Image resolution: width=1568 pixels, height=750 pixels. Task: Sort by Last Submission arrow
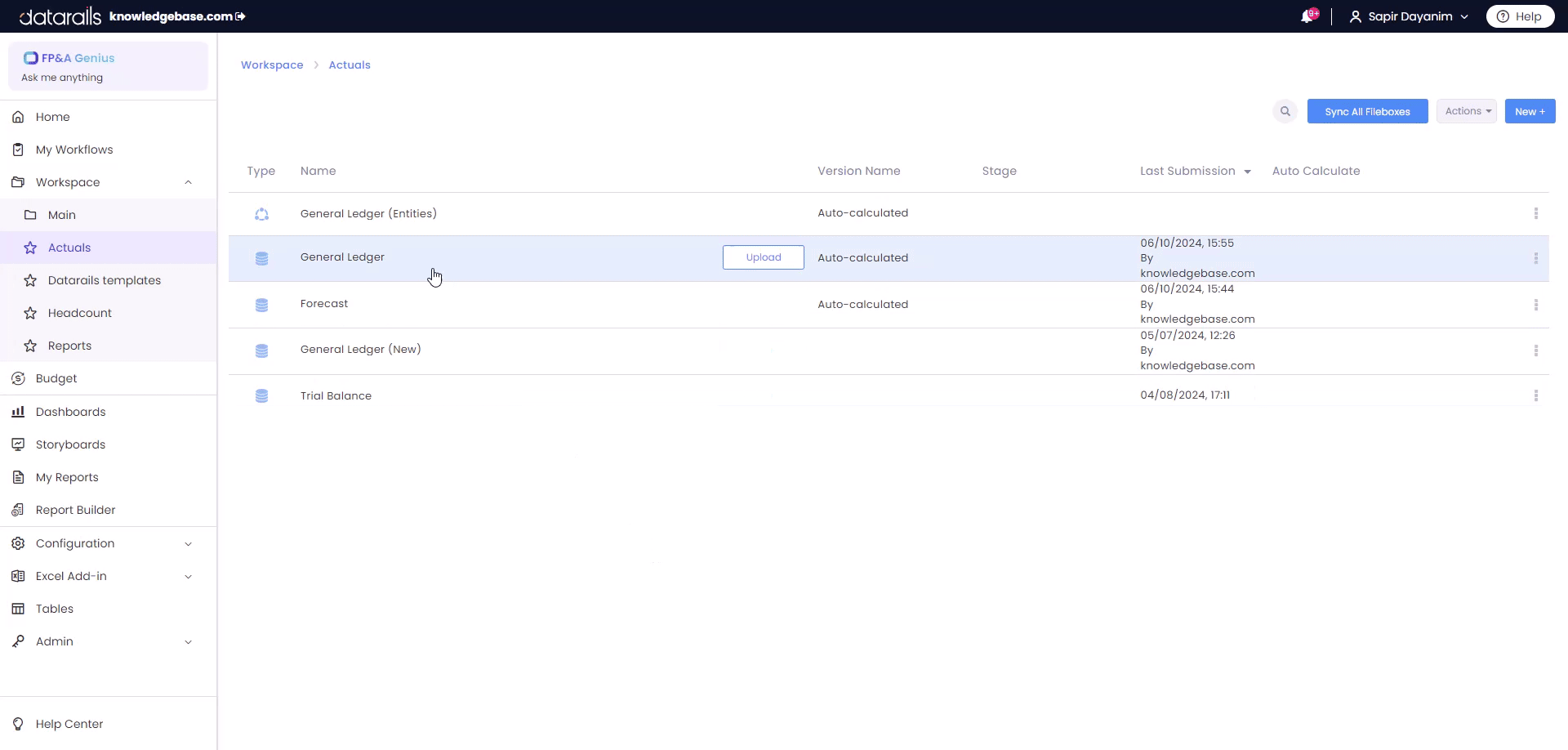coord(1247,172)
